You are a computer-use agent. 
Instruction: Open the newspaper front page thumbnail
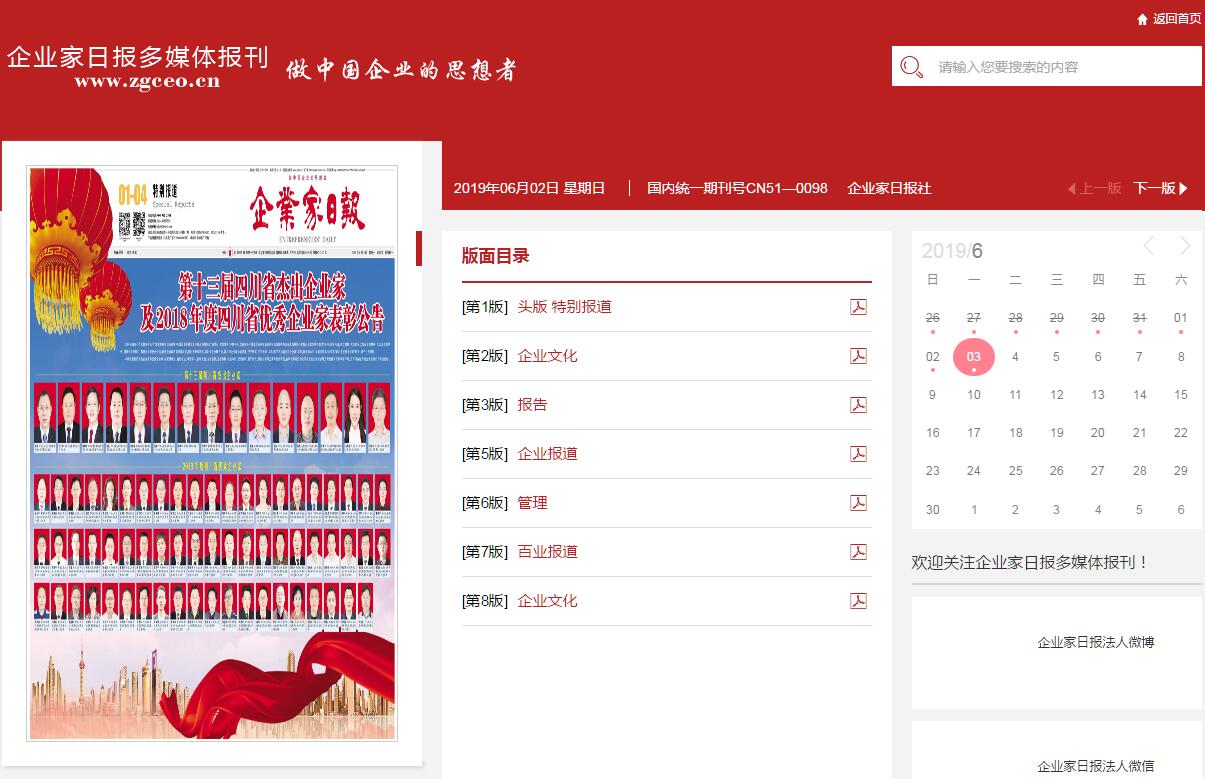click(x=212, y=453)
